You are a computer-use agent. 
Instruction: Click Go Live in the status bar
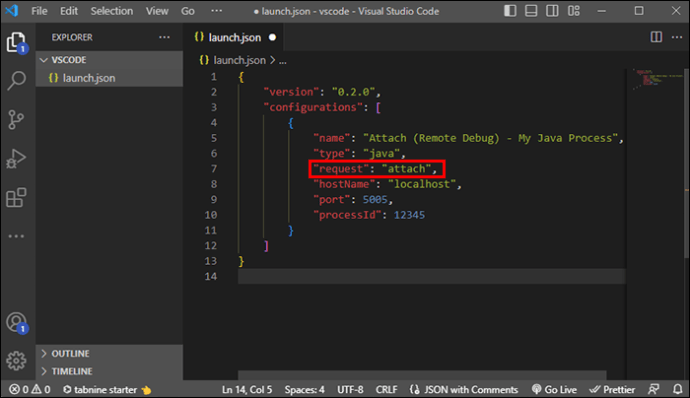click(x=554, y=390)
